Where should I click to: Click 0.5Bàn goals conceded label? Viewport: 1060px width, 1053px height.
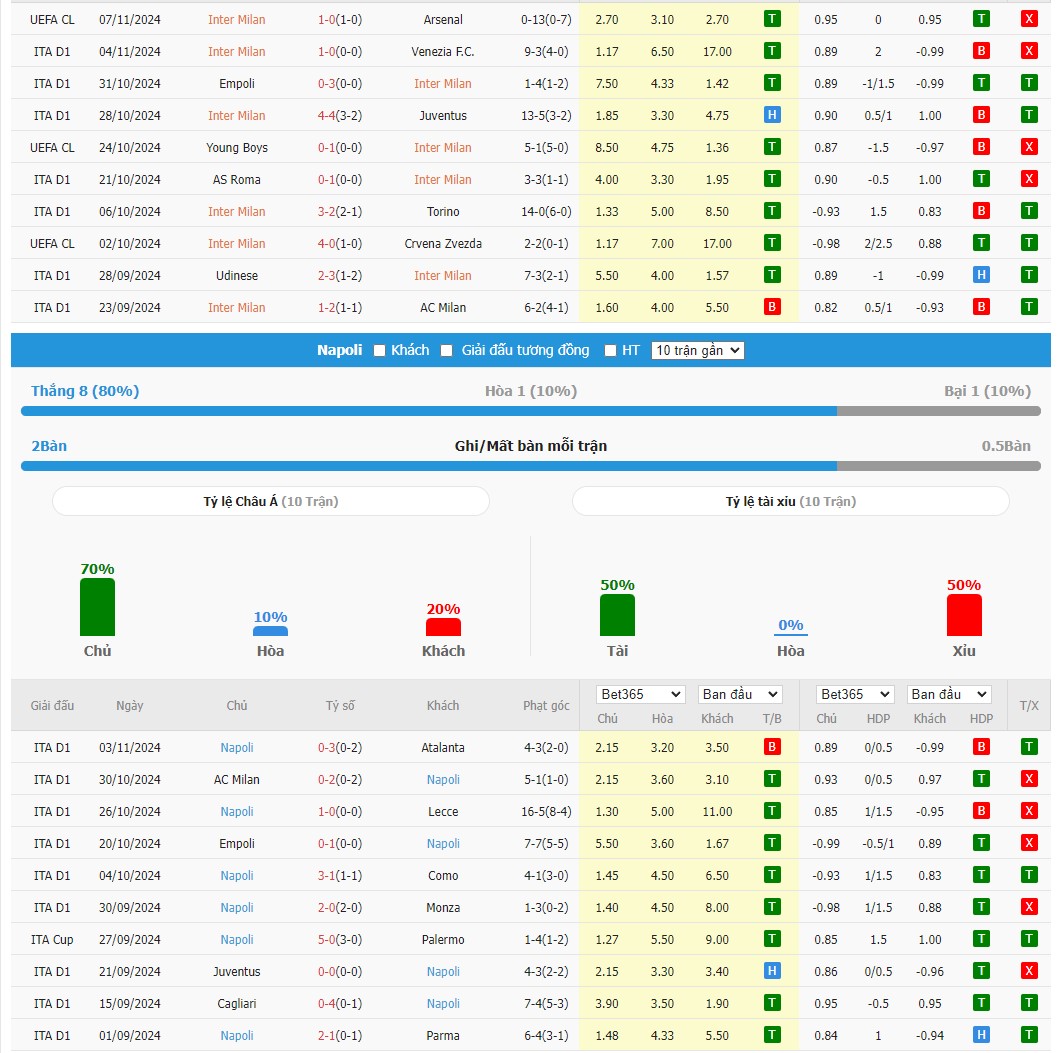1006,445
